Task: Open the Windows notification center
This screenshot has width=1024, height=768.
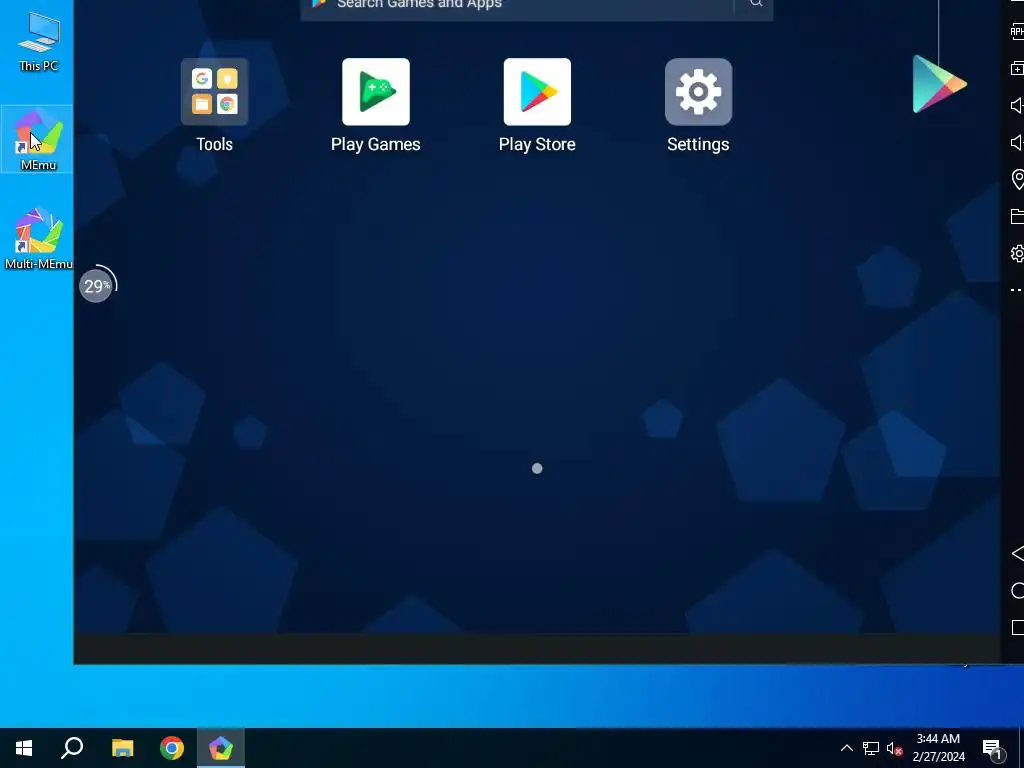Action: [x=993, y=749]
